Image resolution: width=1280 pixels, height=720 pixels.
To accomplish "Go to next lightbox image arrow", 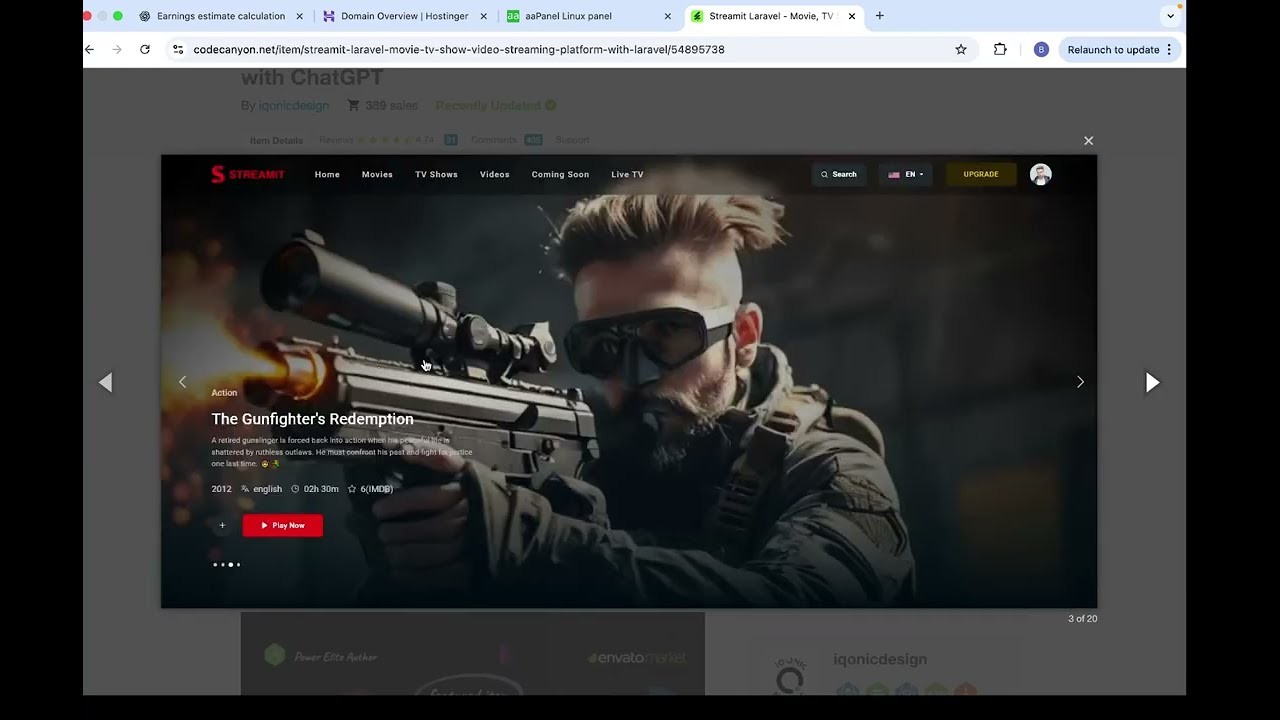I will pos(1152,382).
